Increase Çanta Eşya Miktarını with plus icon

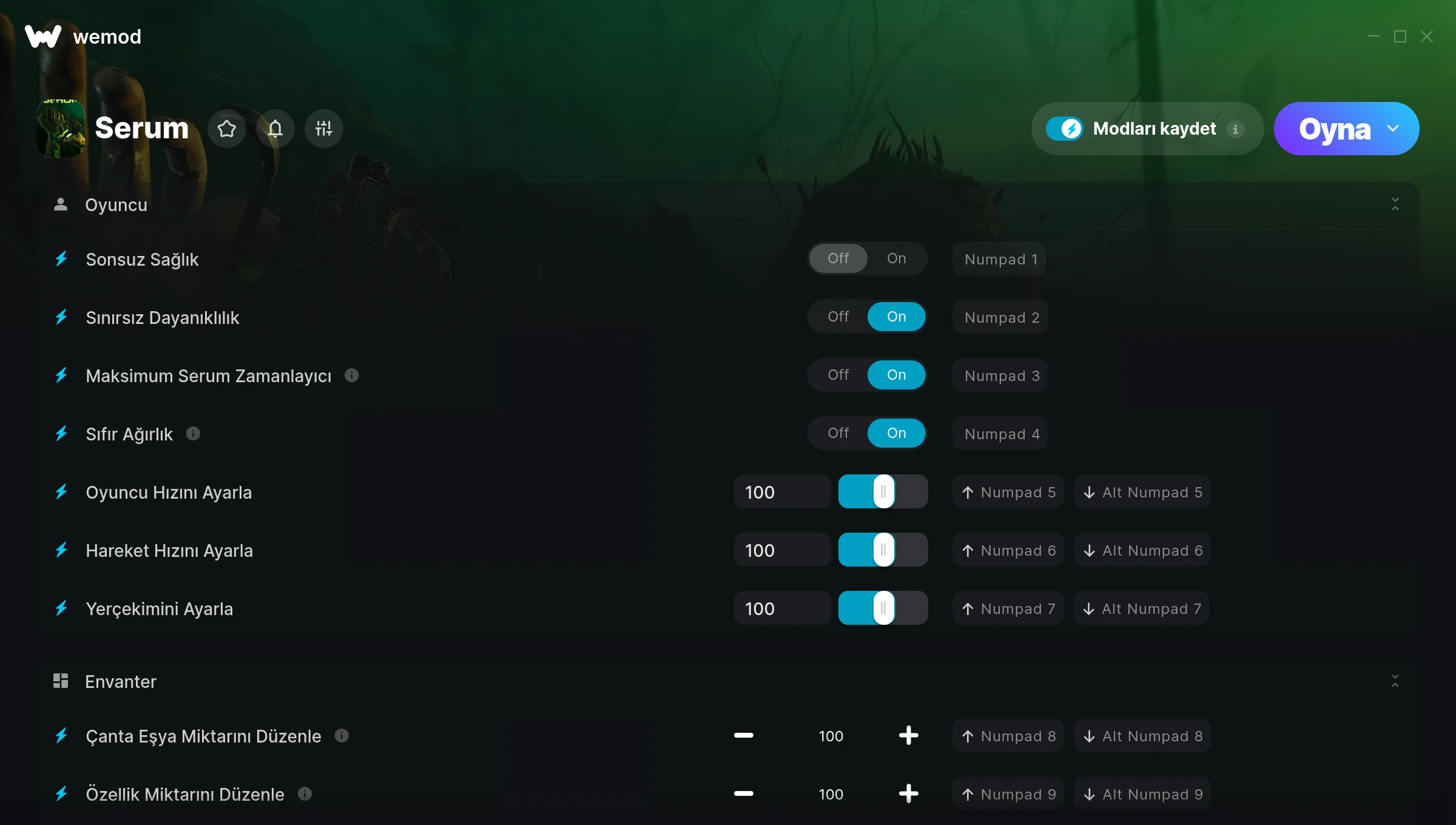(x=909, y=736)
